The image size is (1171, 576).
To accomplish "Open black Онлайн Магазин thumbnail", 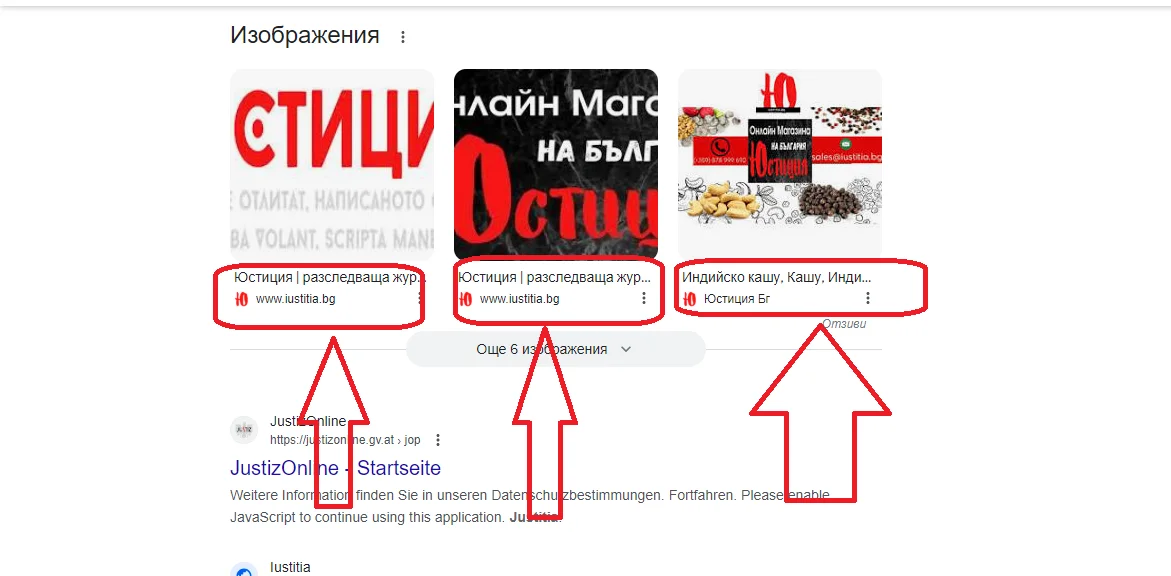I will pyautogui.click(x=556, y=164).
